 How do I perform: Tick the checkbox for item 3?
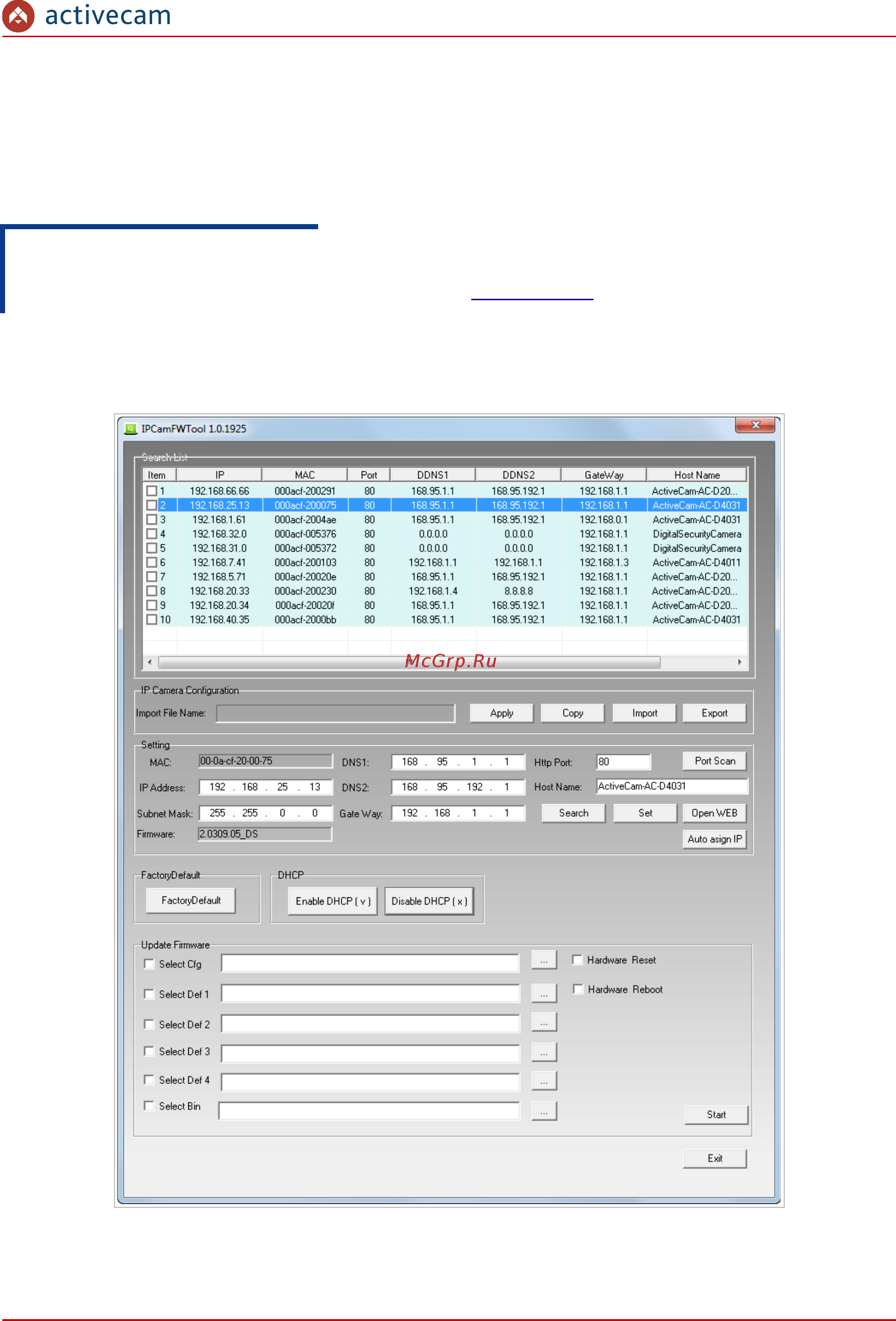tap(152, 519)
